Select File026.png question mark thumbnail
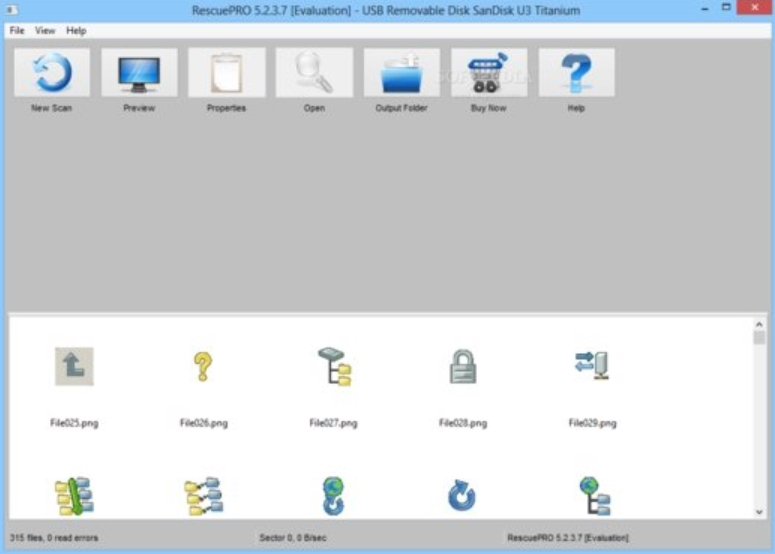Screen dimensions: 775x554 click(x=203, y=367)
